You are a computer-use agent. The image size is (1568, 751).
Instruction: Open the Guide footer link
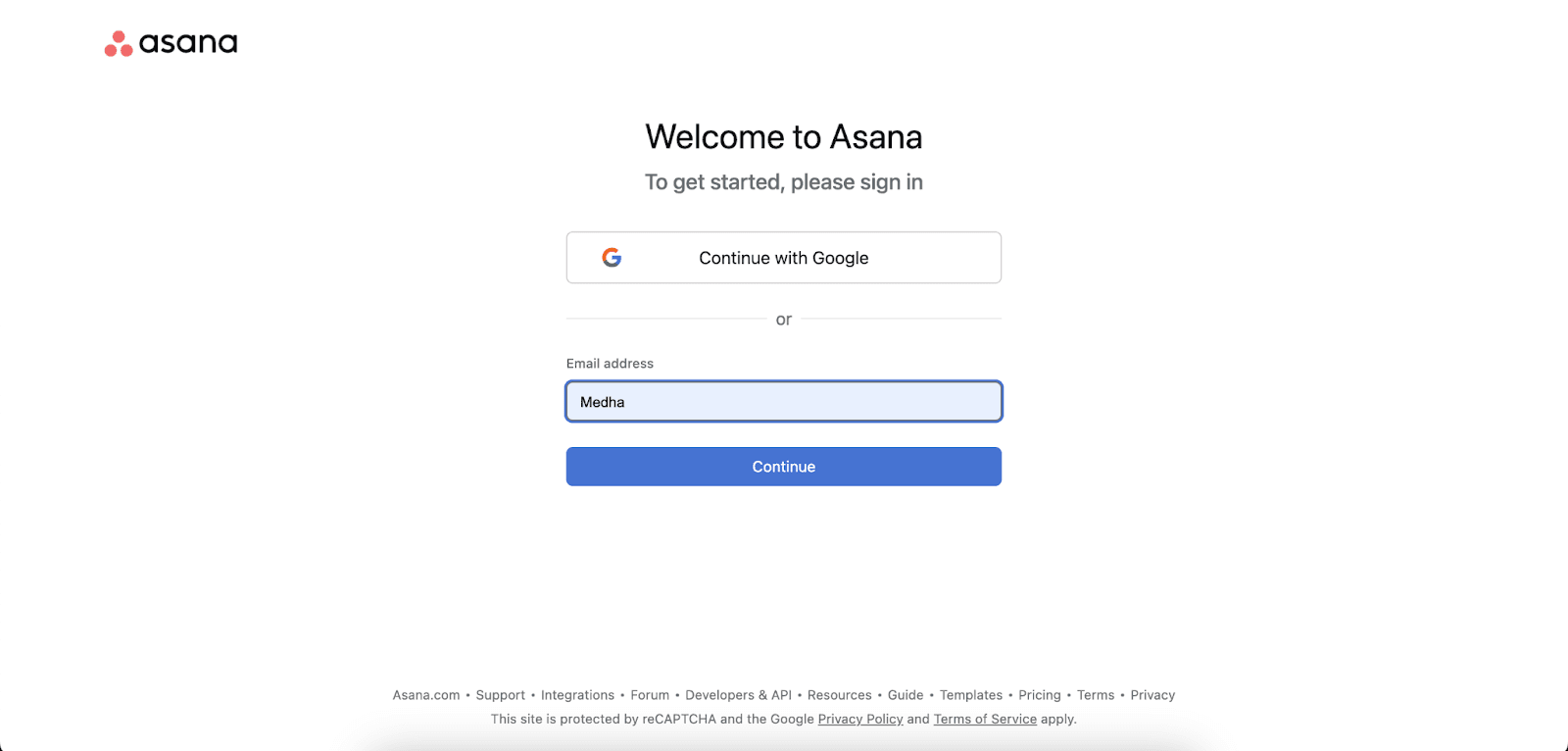[906, 695]
